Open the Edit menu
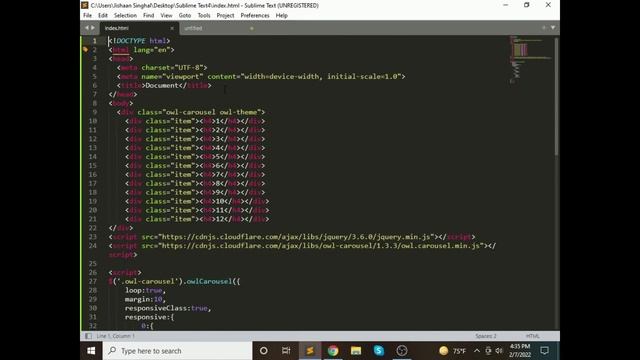This screenshot has height=360, width=640. coord(103,16)
